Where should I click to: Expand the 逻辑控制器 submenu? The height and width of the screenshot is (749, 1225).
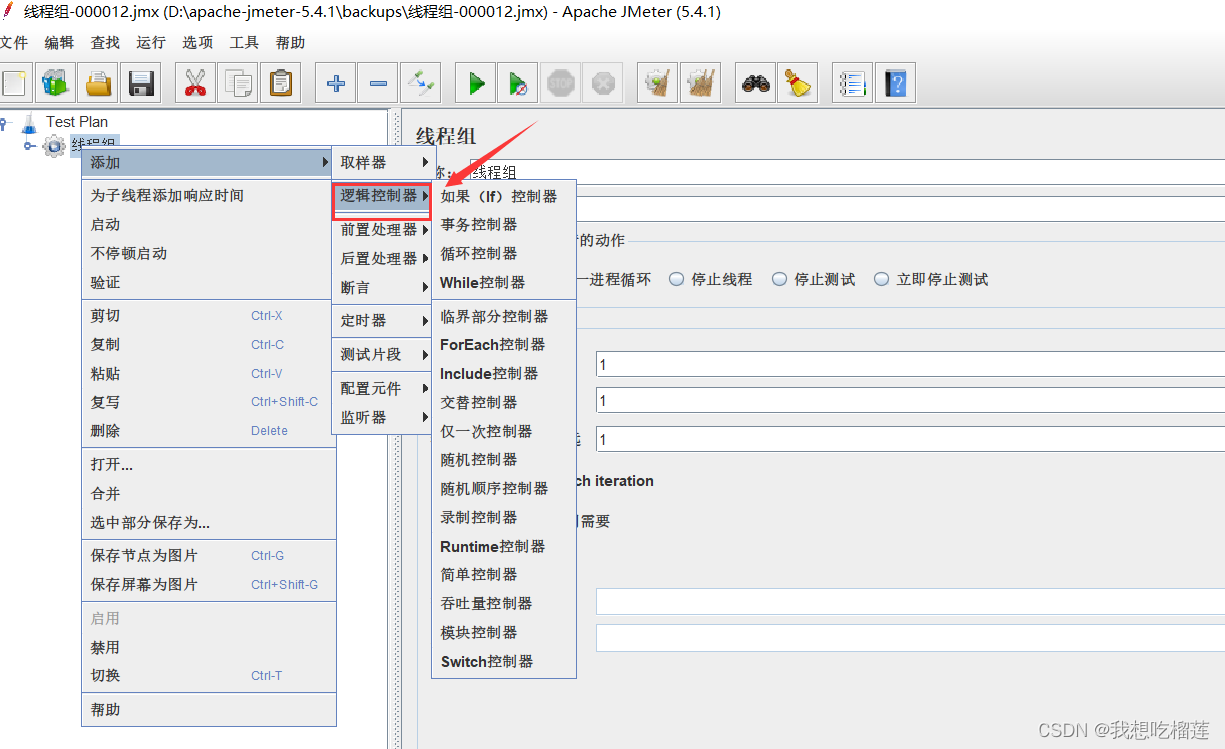381,196
